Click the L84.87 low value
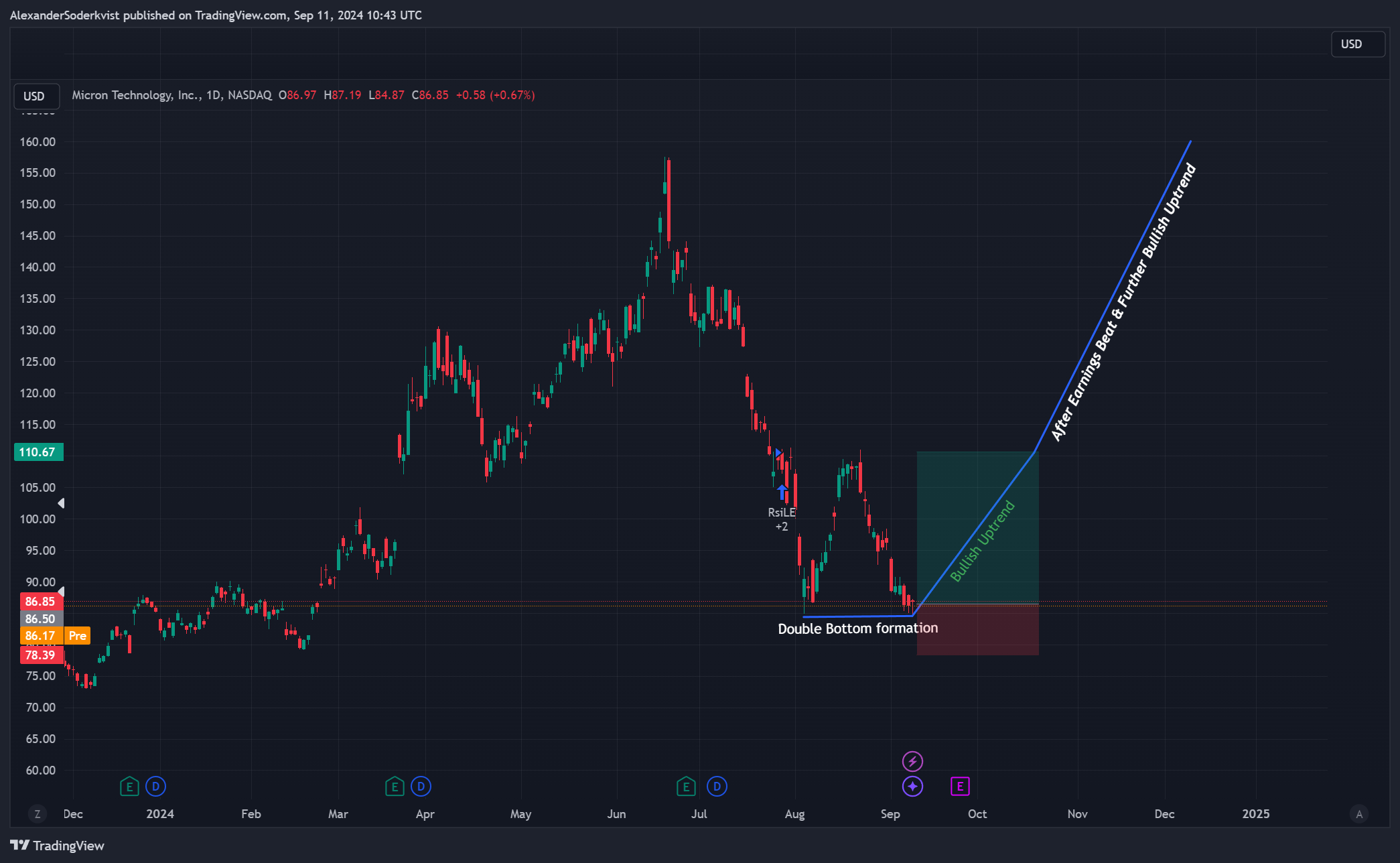Viewport: 1400px width, 863px height. click(x=387, y=95)
